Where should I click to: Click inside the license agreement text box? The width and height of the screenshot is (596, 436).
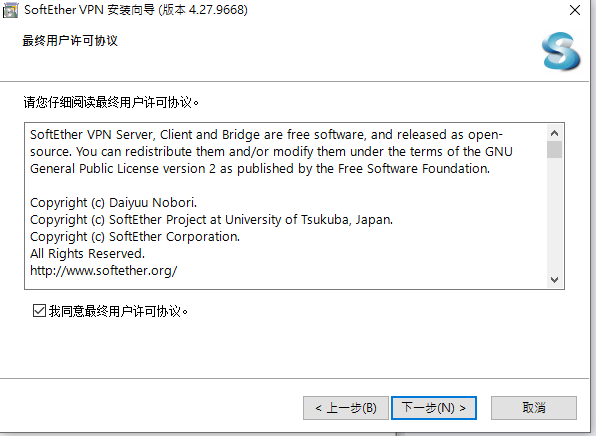tap(286, 206)
